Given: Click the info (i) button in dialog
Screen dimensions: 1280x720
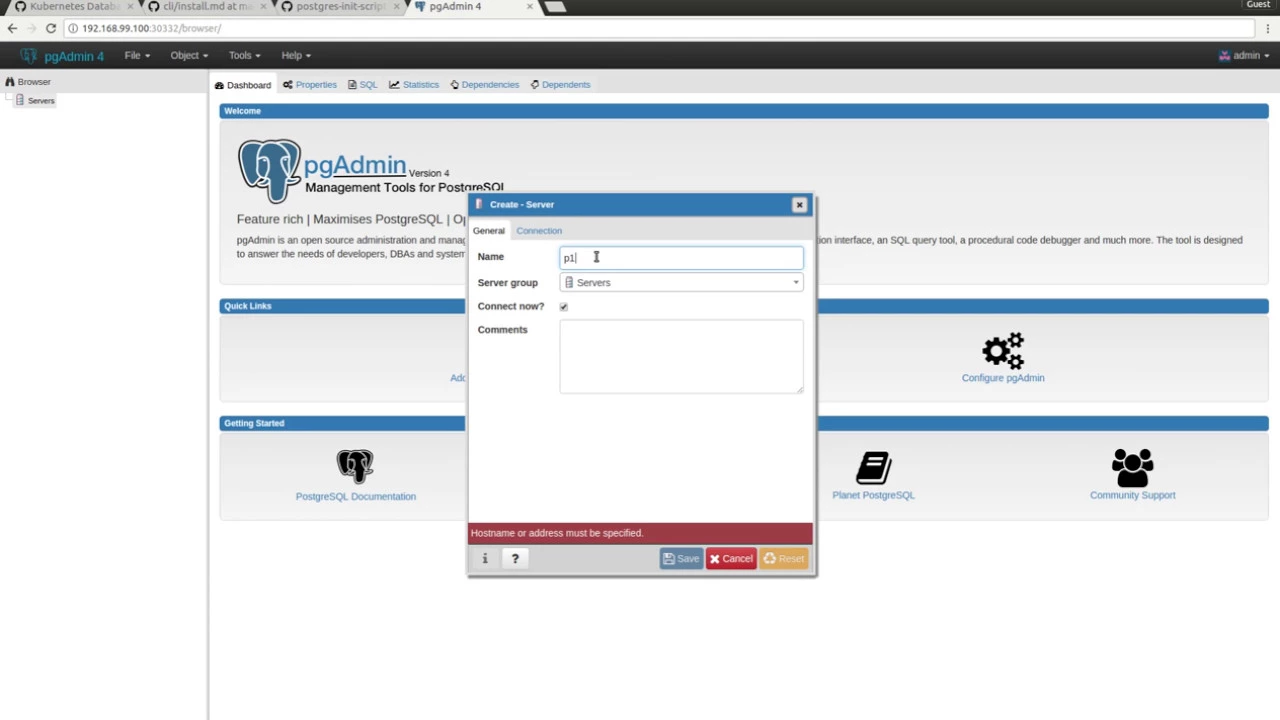Looking at the screenshot, I should click(x=485, y=559).
